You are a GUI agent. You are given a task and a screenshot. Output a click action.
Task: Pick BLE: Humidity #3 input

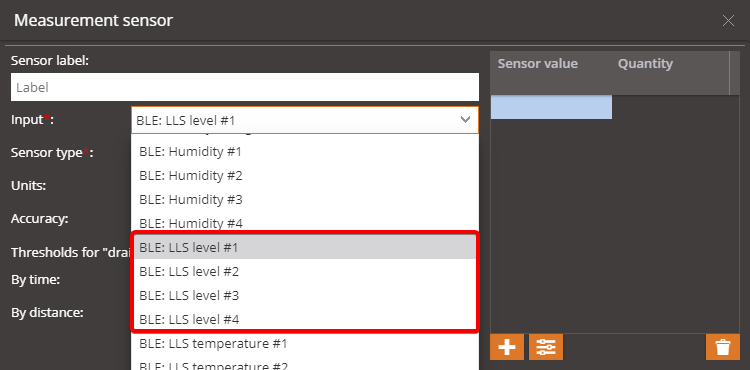(305, 200)
